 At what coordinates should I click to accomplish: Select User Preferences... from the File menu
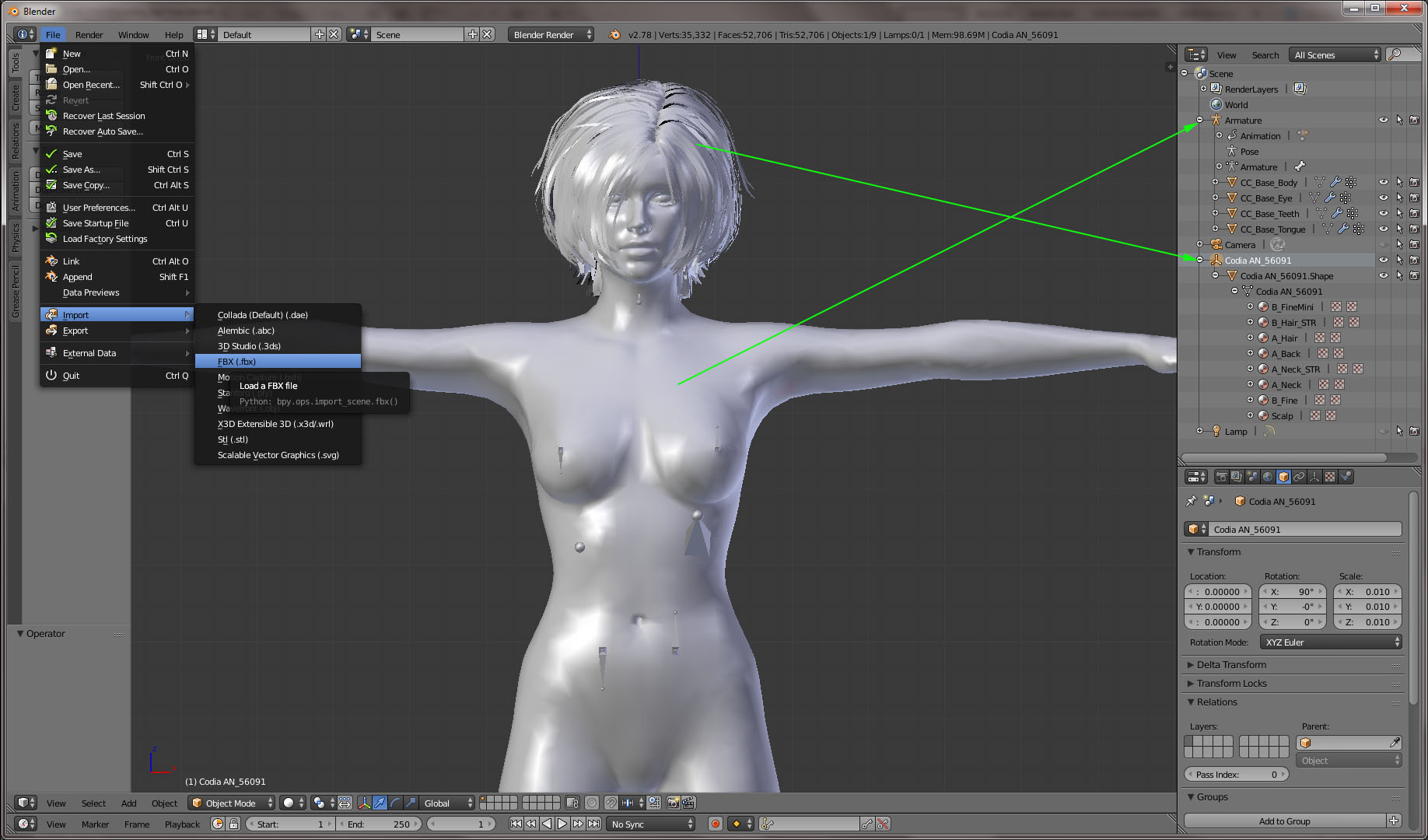[117, 207]
